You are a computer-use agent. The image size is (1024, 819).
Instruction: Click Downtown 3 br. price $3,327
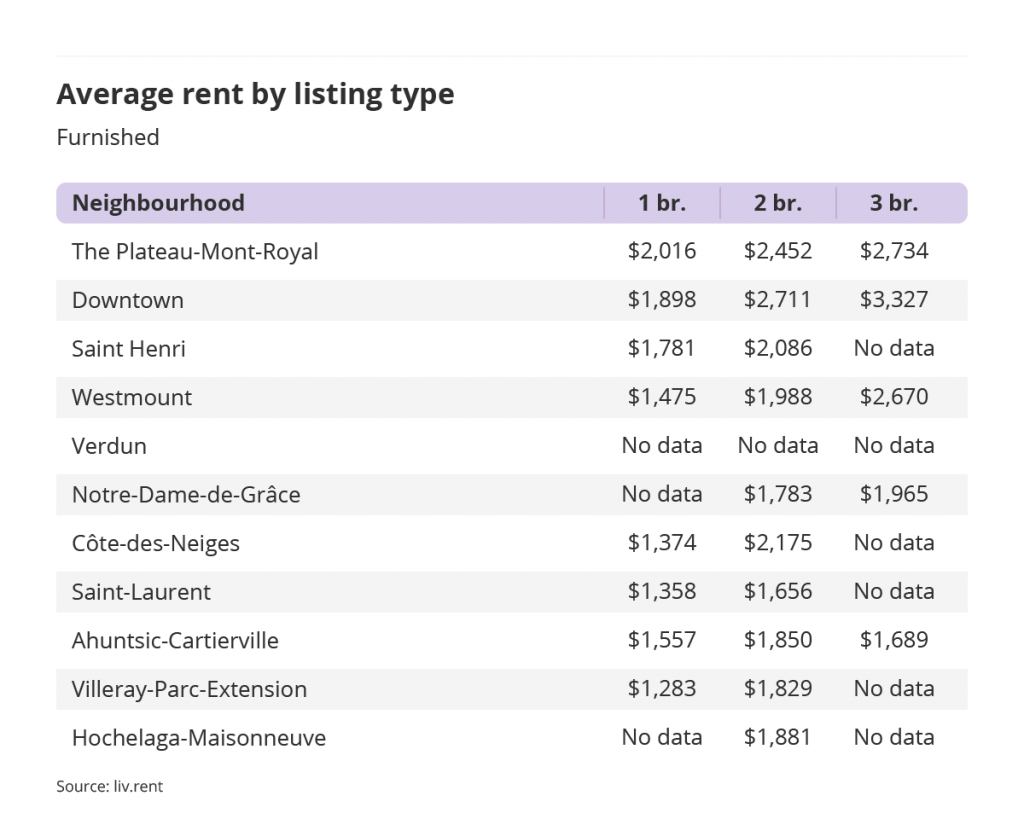coord(893,300)
